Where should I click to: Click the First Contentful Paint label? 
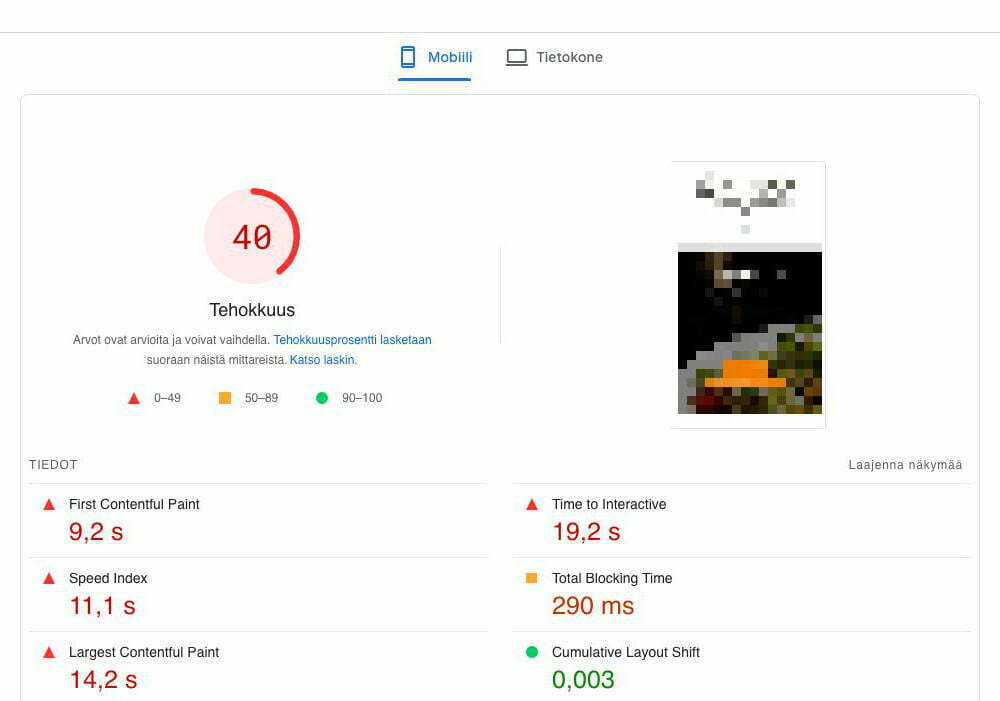134,505
